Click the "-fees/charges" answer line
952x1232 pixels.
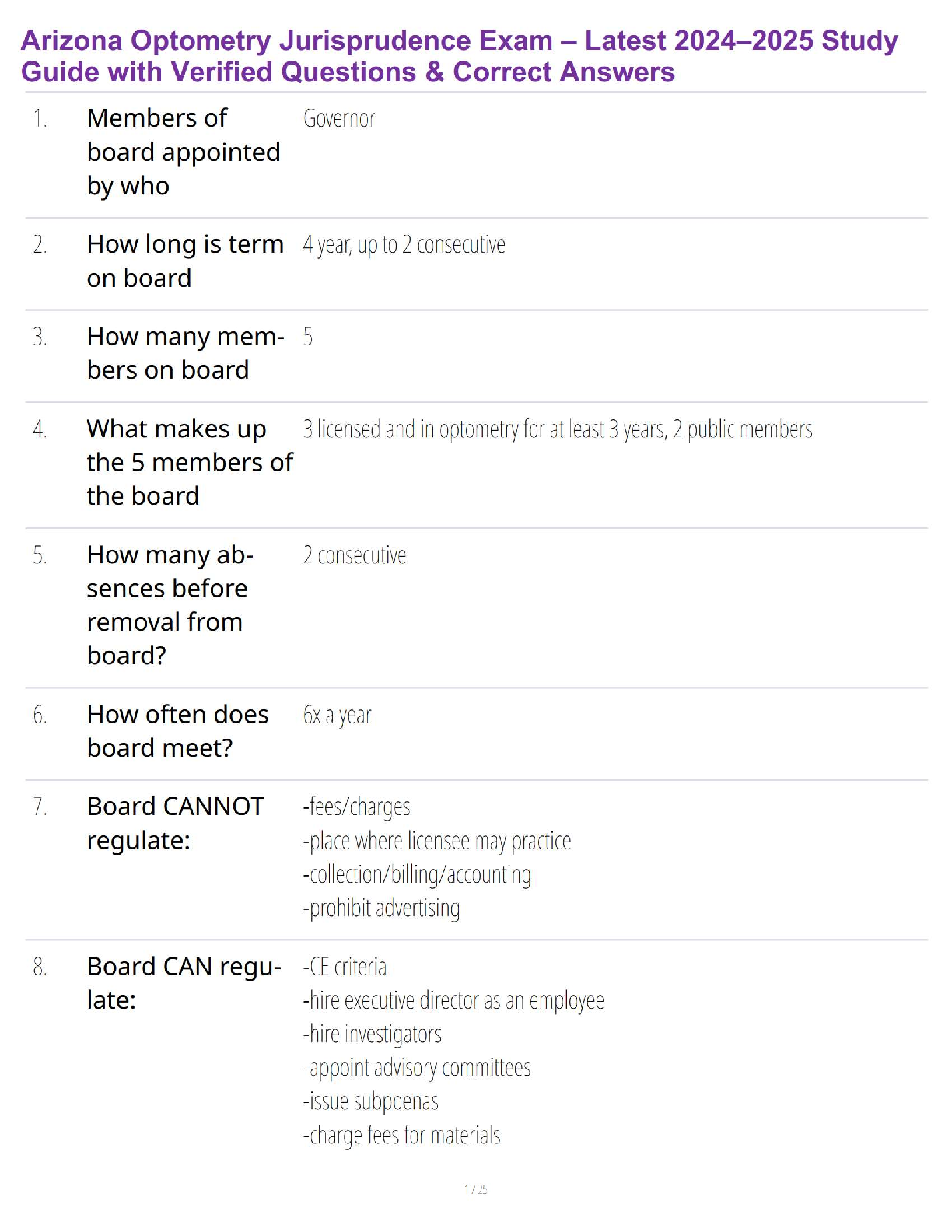point(356,807)
